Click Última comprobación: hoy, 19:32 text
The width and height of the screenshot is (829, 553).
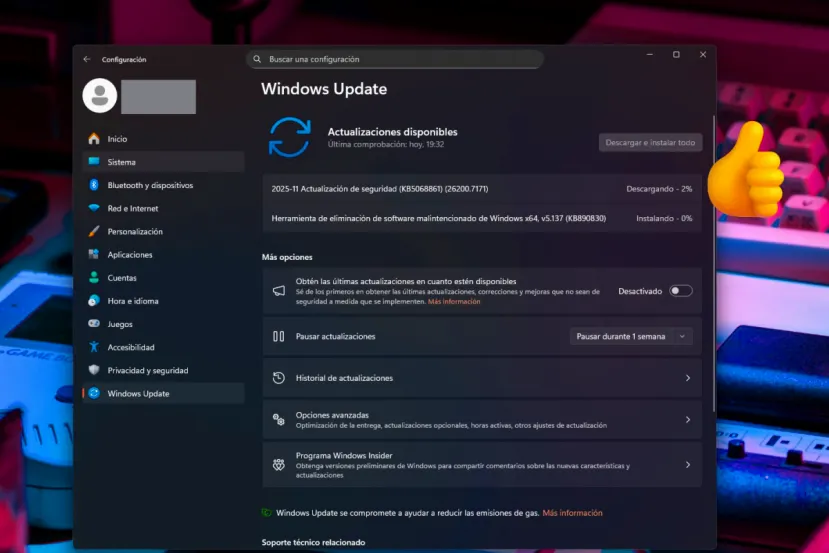tap(385, 144)
